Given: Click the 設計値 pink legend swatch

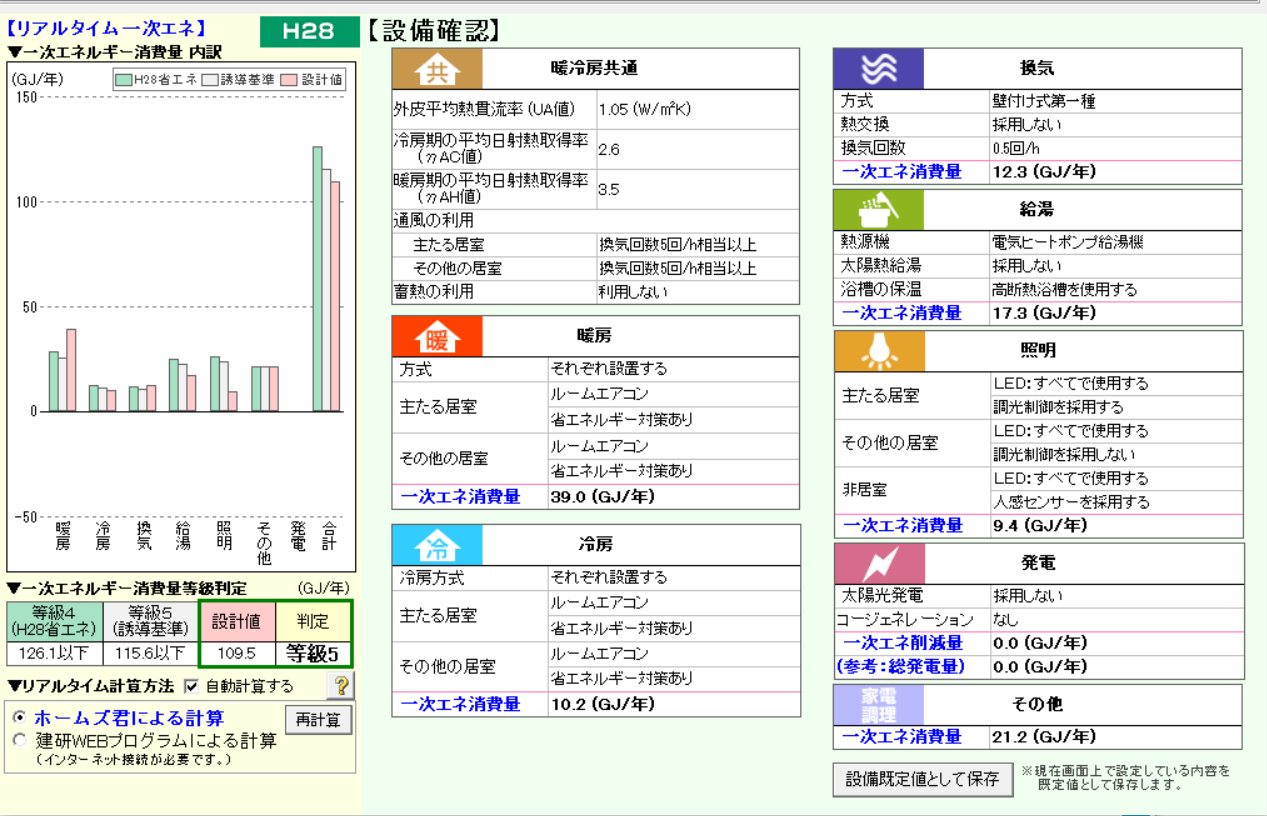Looking at the screenshot, I should click(x=290, y=80).
